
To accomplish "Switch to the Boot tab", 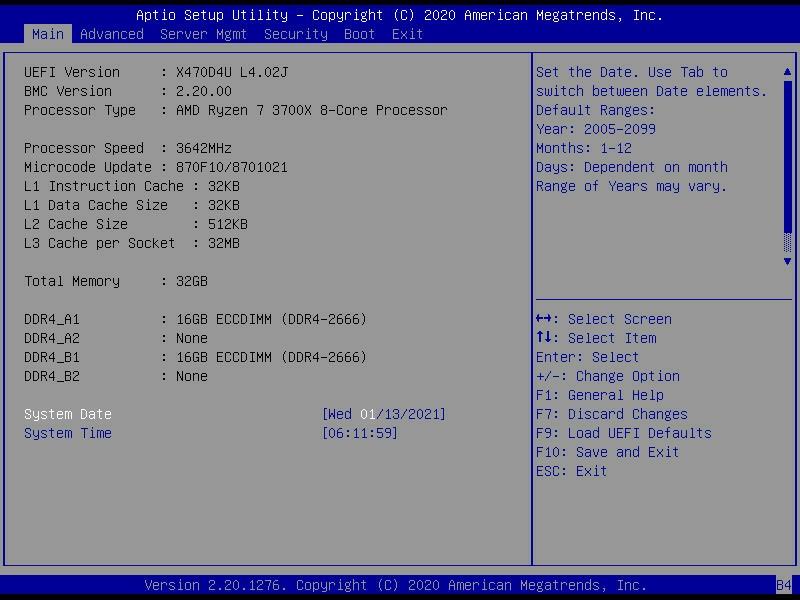I will tap(360, 34).
